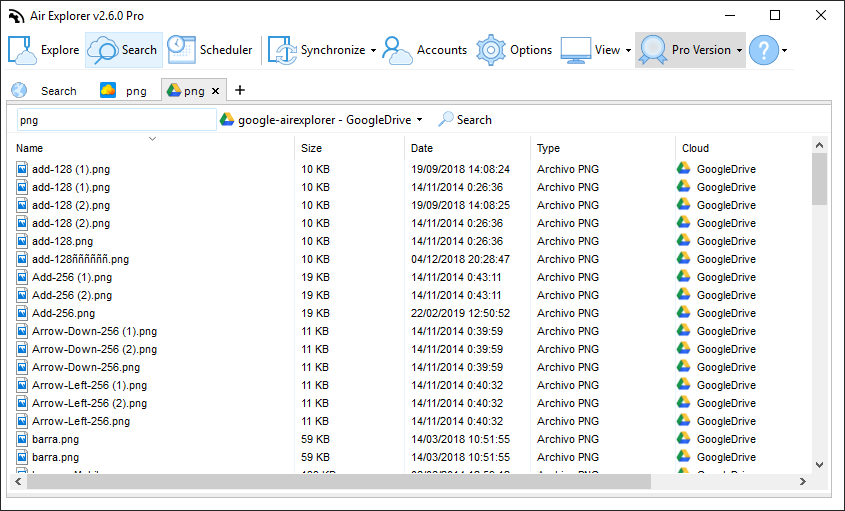Click file icon of Arrow-Left-256 (2).png

click(22, 403)
